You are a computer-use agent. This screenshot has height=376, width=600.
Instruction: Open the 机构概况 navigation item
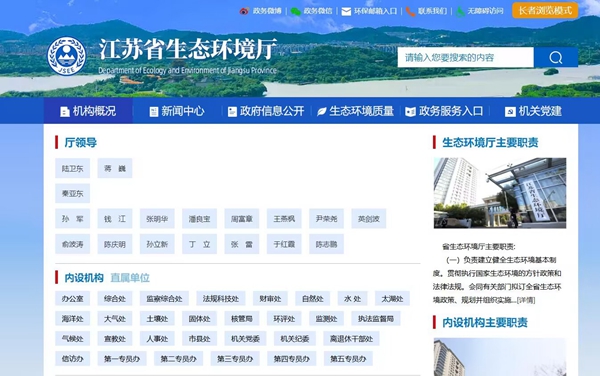pyautogui.click(x=88, y=111)
